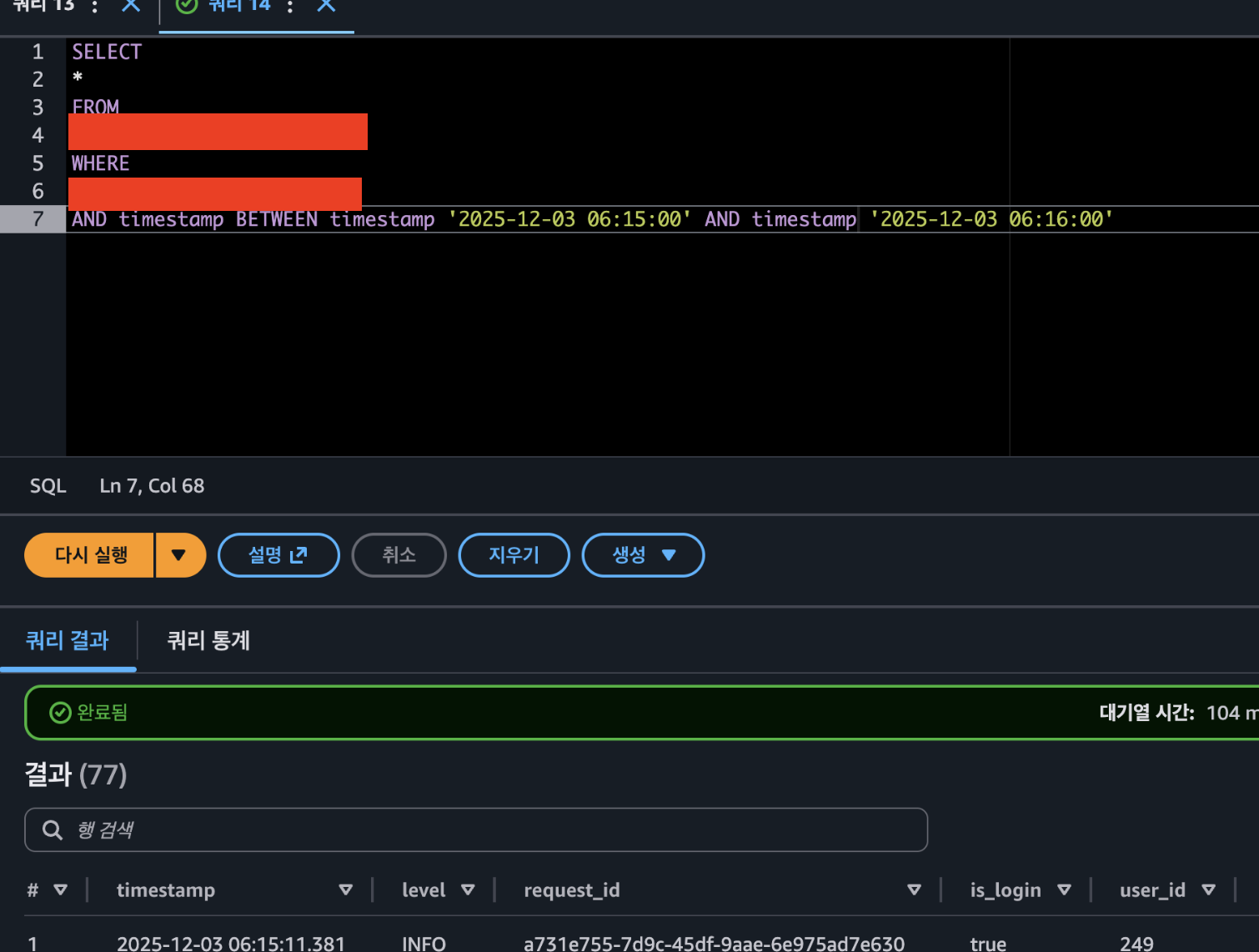The height and width of the screenshot is (952, 1259).
Task: Click the 설명 button
Action: point(278,555)
